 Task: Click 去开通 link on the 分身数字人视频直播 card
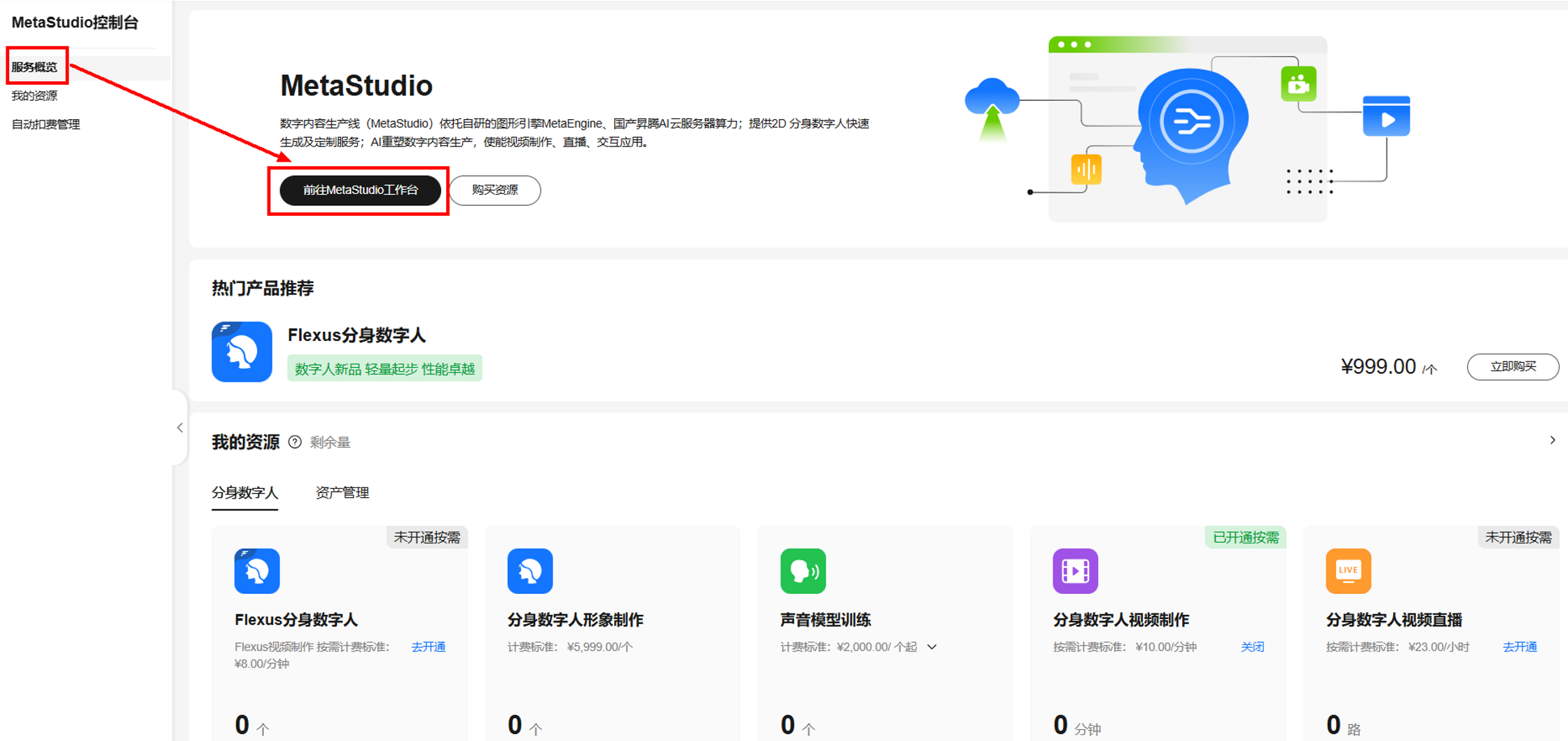1520,647
